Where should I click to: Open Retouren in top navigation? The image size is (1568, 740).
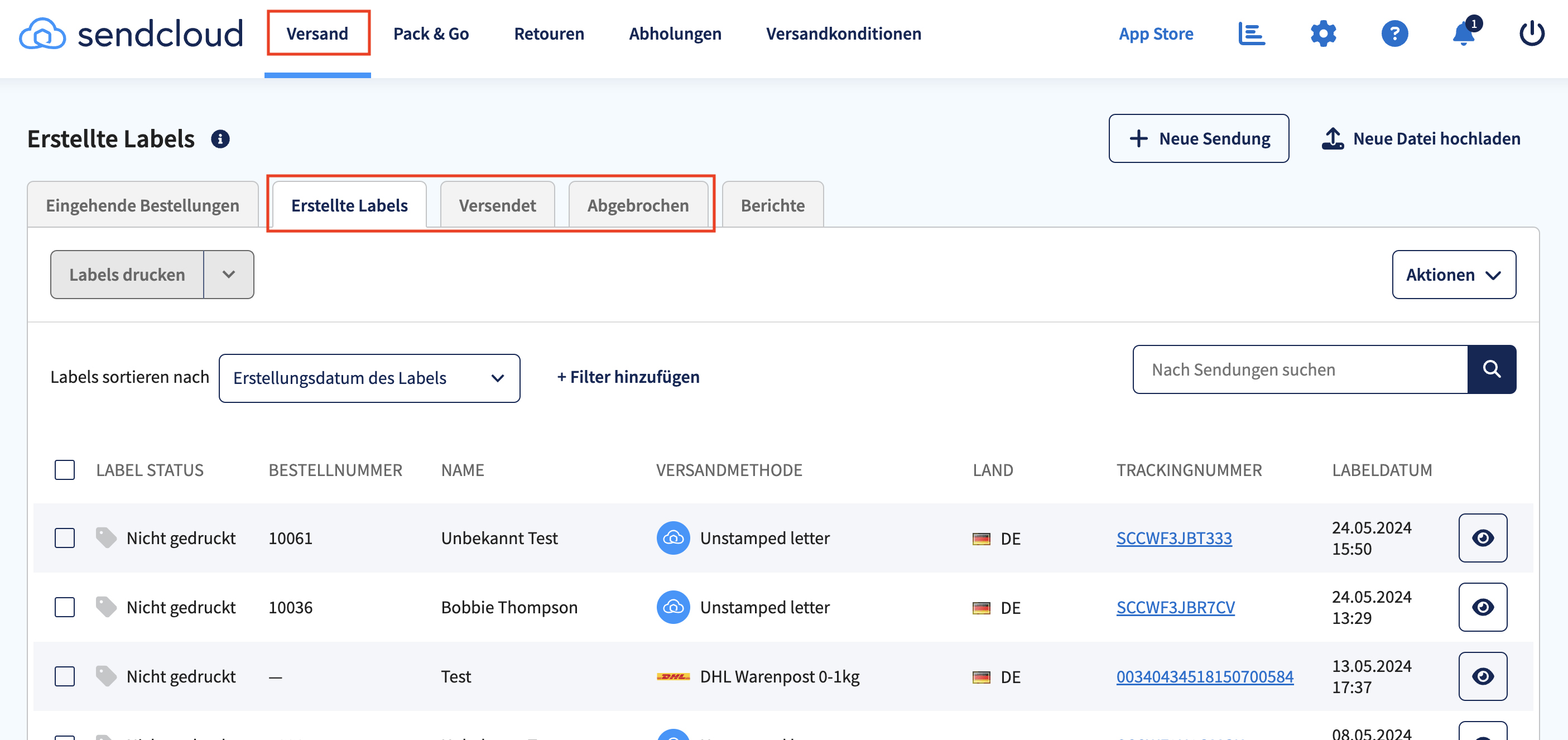pyautogui.click(x=549, y=33)
